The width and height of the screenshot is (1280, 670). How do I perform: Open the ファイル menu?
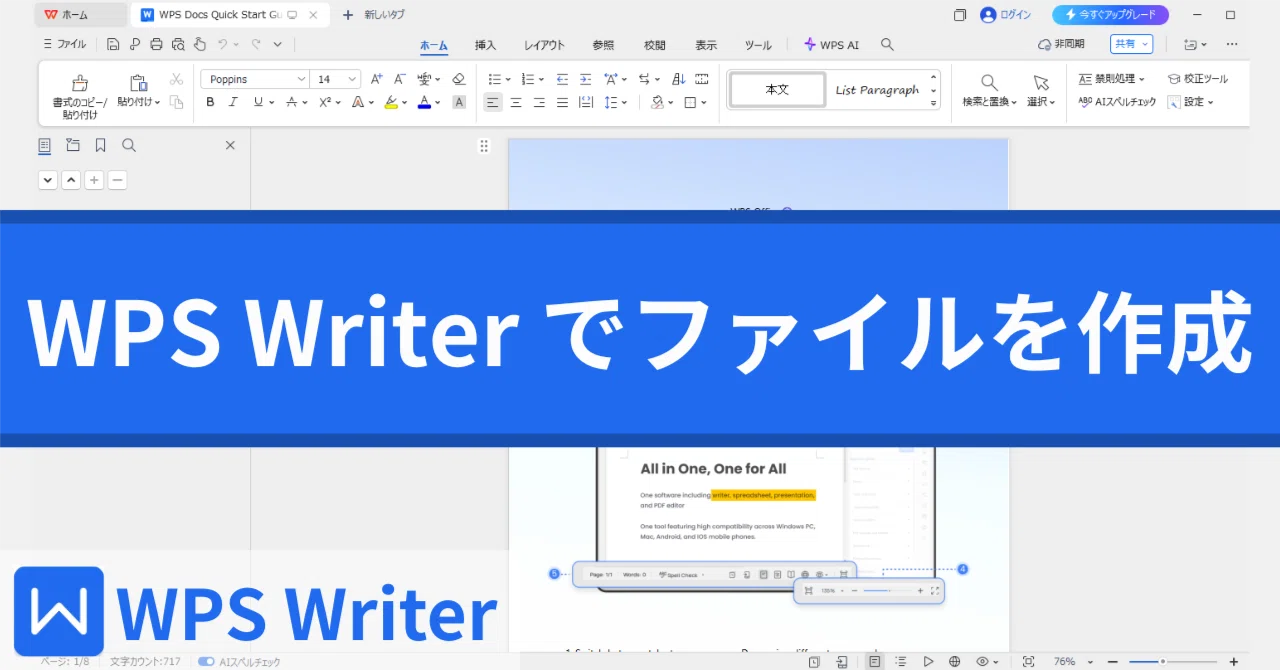pos(65,44)
